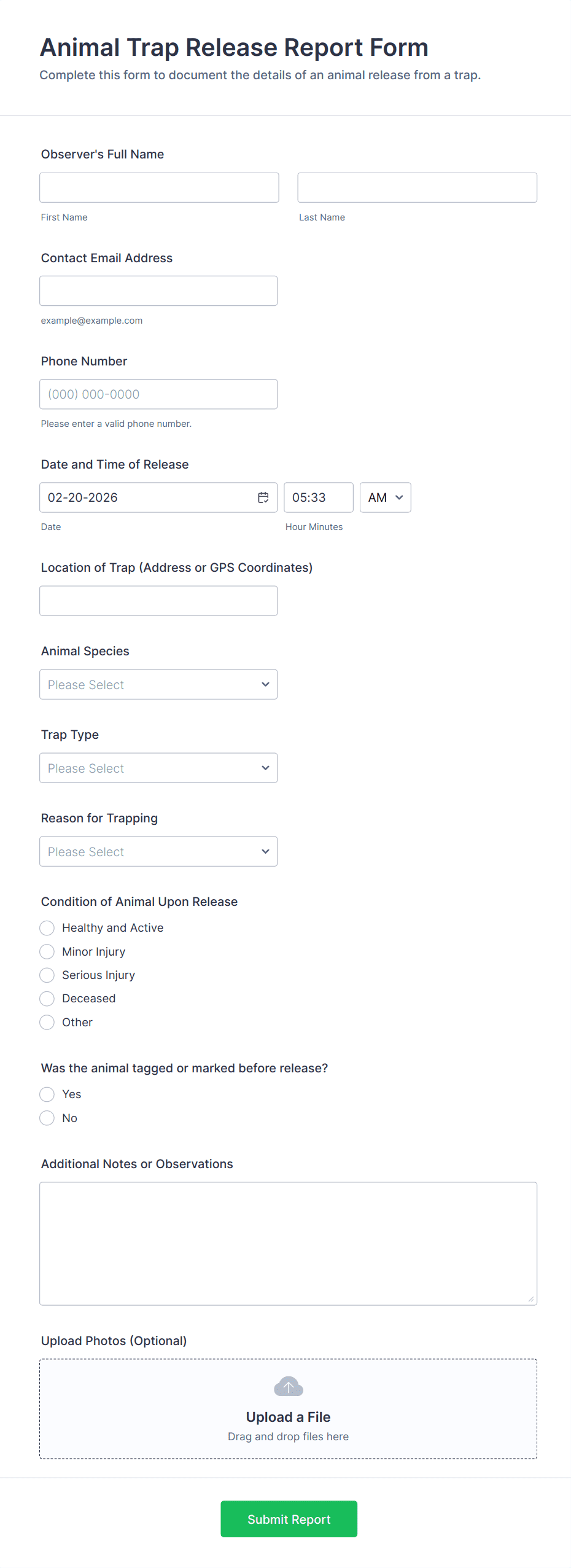Open Reason for Trapping dropdown

158,851
